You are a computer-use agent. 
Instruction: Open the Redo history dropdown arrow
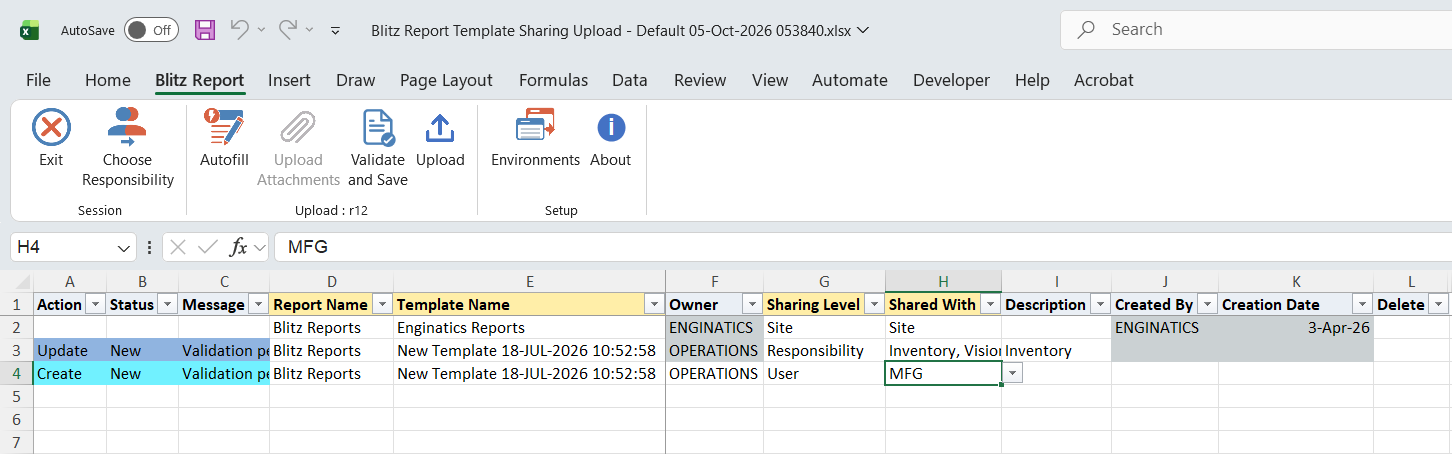[310, 30]
